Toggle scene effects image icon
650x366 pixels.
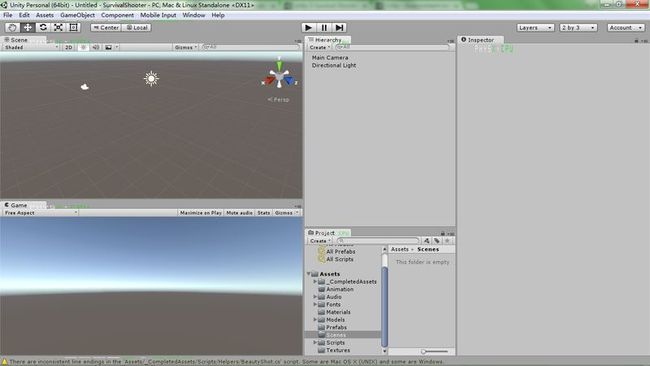(x=108, y=47)
